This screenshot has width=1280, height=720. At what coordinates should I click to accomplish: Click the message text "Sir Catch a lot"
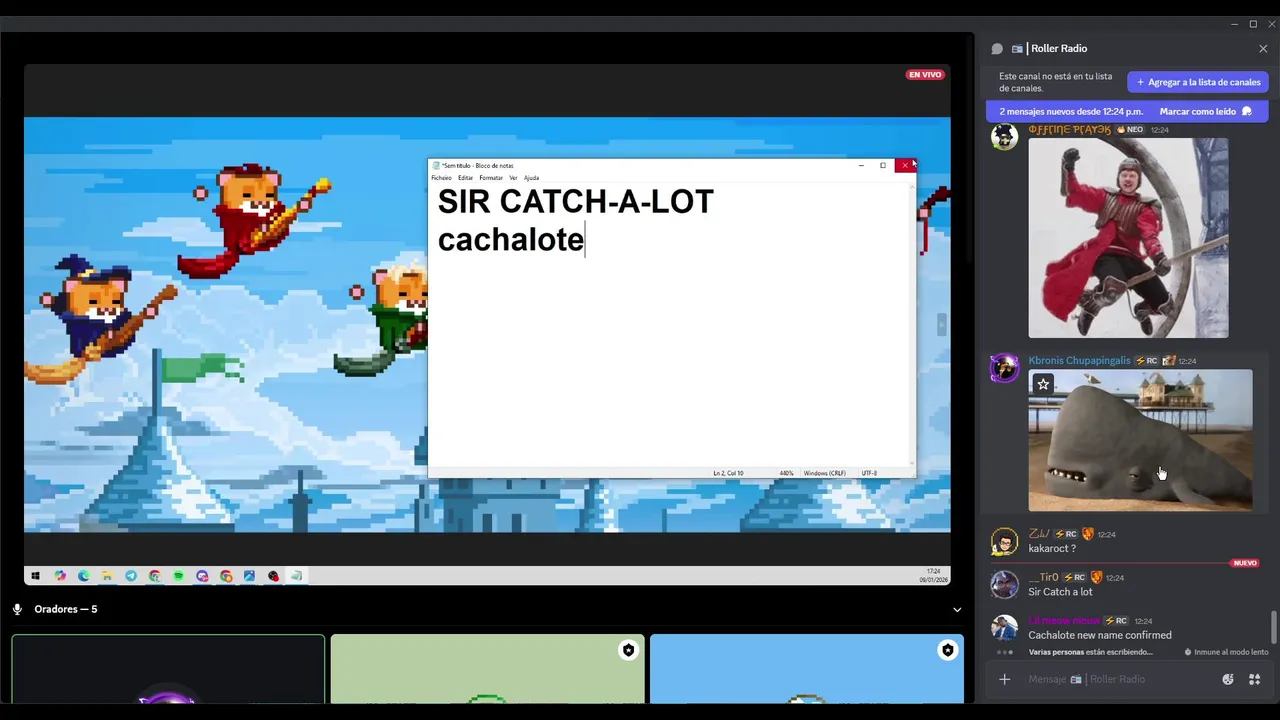point(1060,592)
